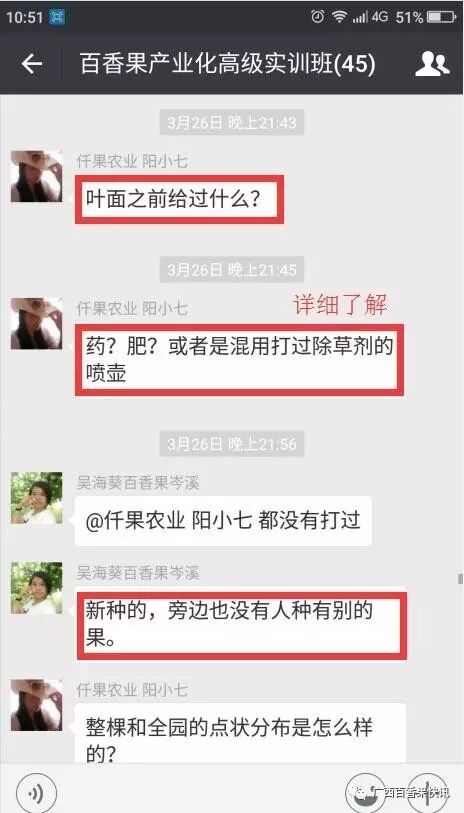Open the emoji sticker button at bottom
The image size is (464, 813).
coord(365,793)
